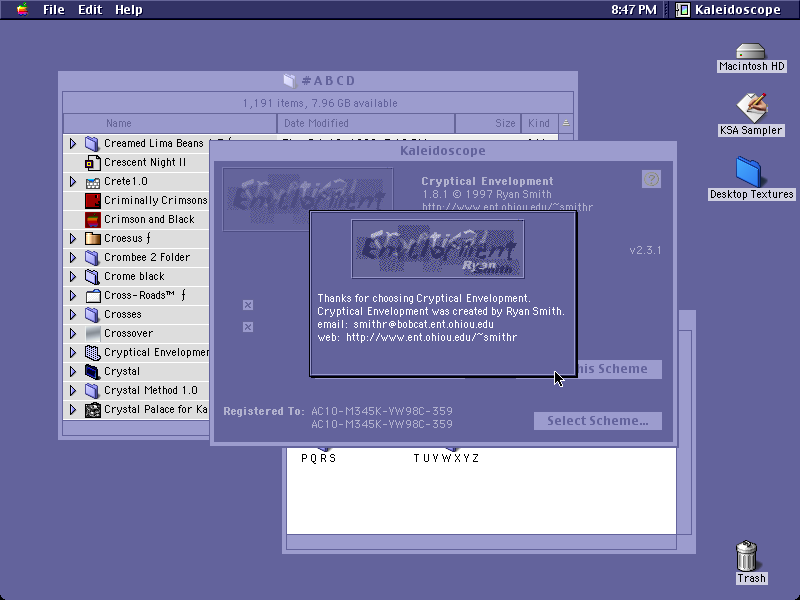
Task: Click the email address smithr@bobcat.ent.ohiou.edu
Action: (423, 324)
